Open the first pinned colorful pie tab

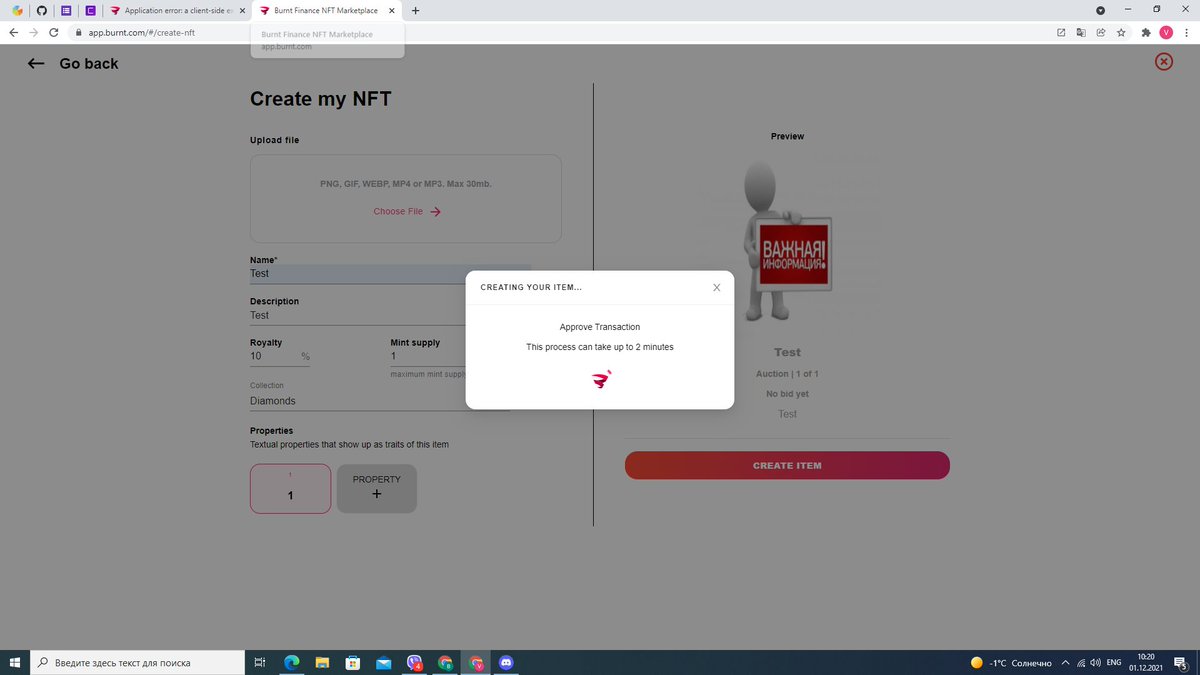(x=17, y=10)
